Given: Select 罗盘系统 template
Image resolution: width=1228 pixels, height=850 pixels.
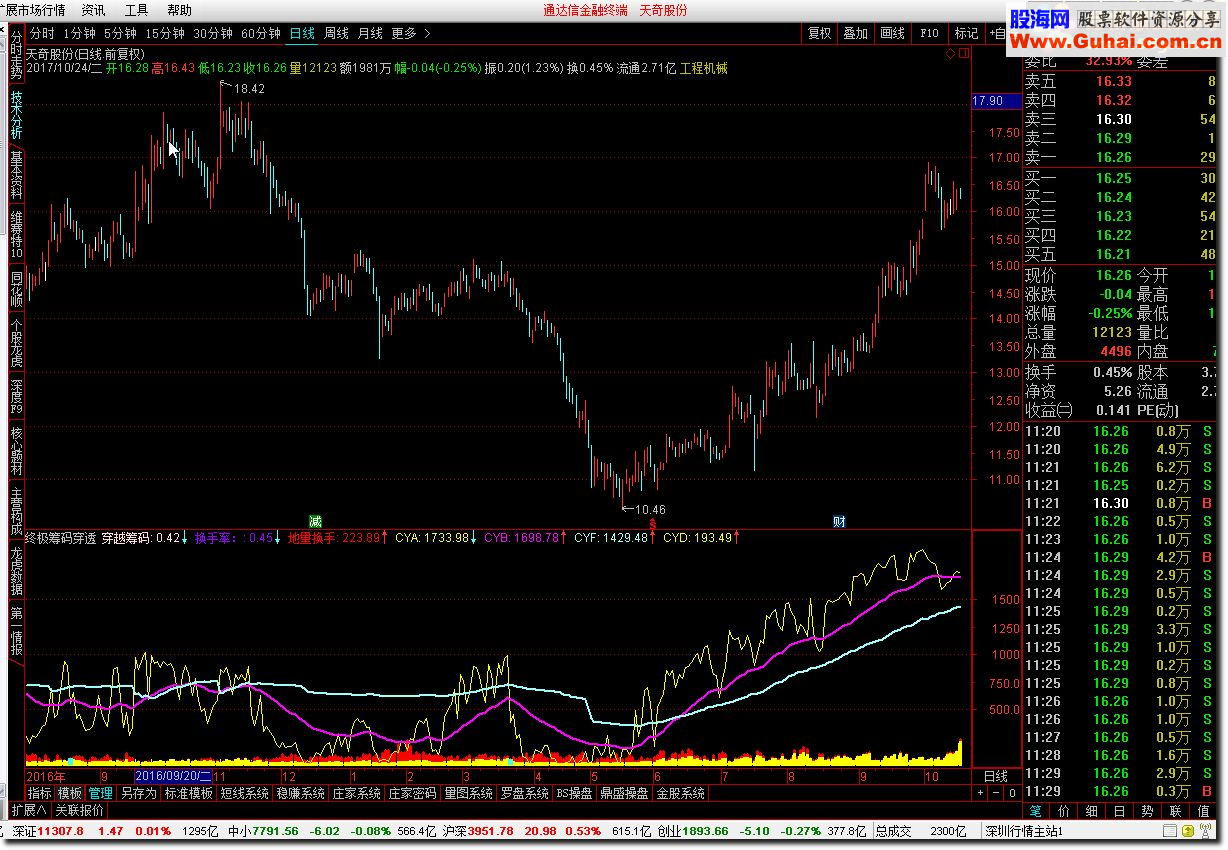Looking at the screenshot, I should pos(524,793).
